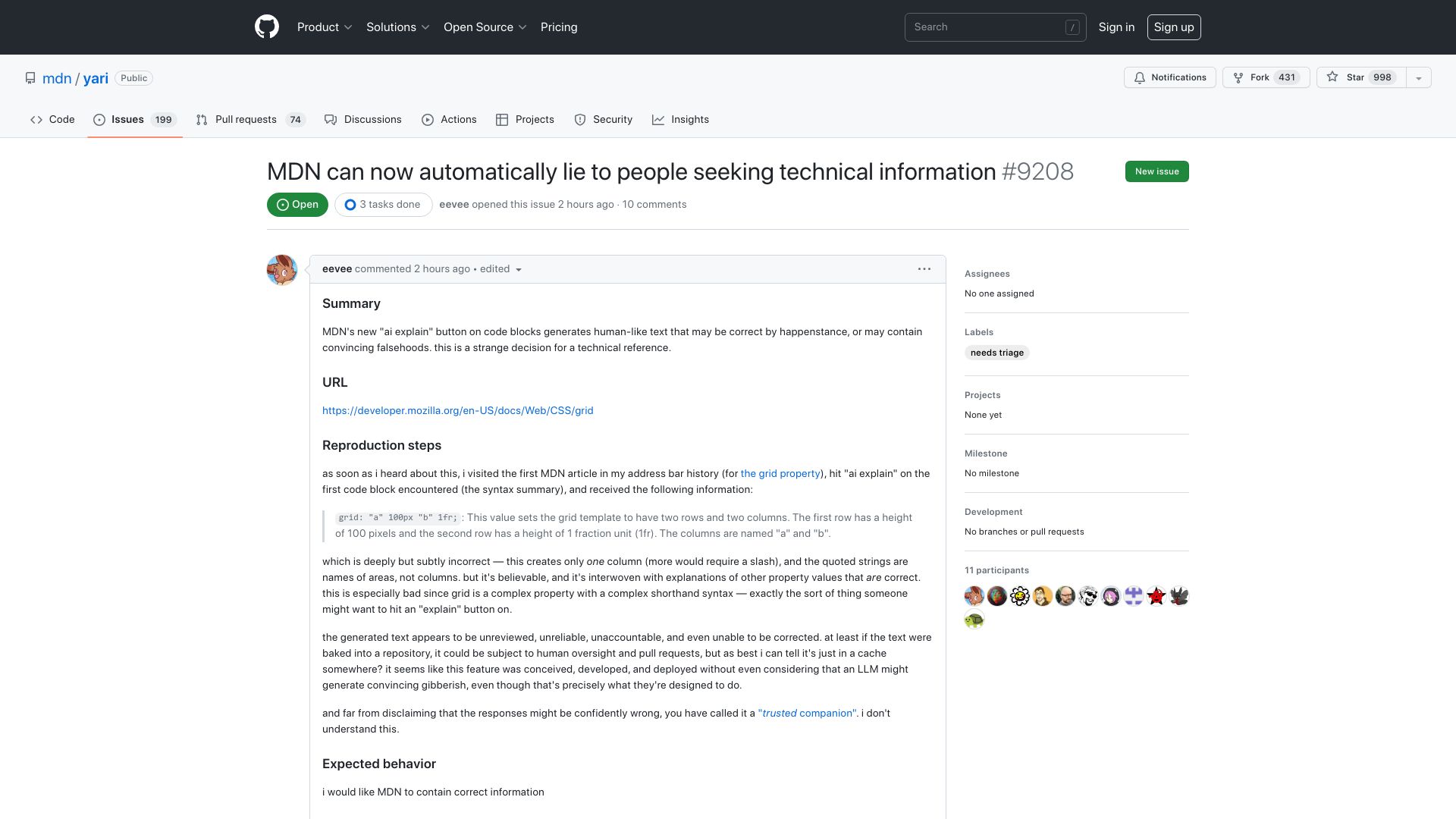Switch to the Code tab
This screenshot has width=1456, height=819.
(x=52, y=120)
